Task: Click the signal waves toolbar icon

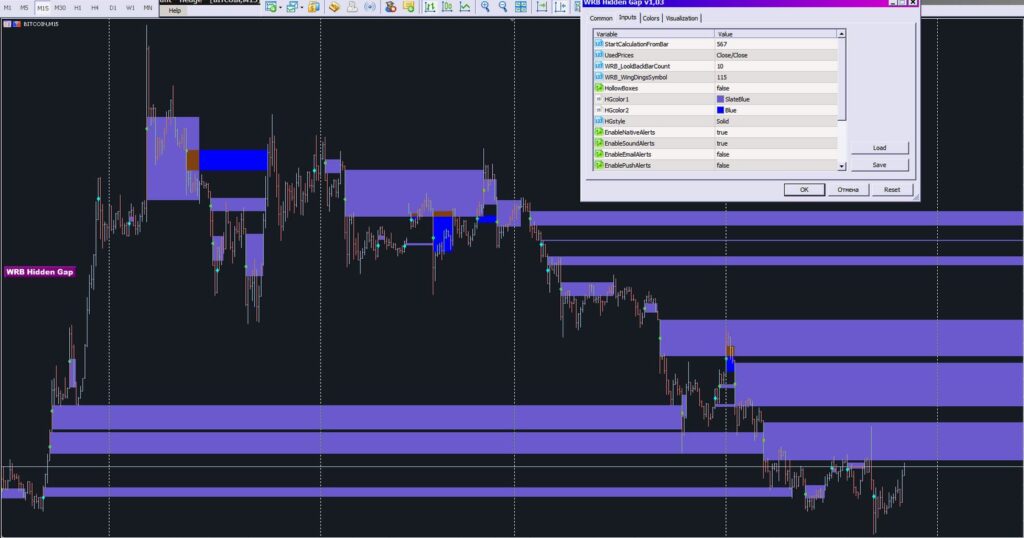Action: point(370,7)
